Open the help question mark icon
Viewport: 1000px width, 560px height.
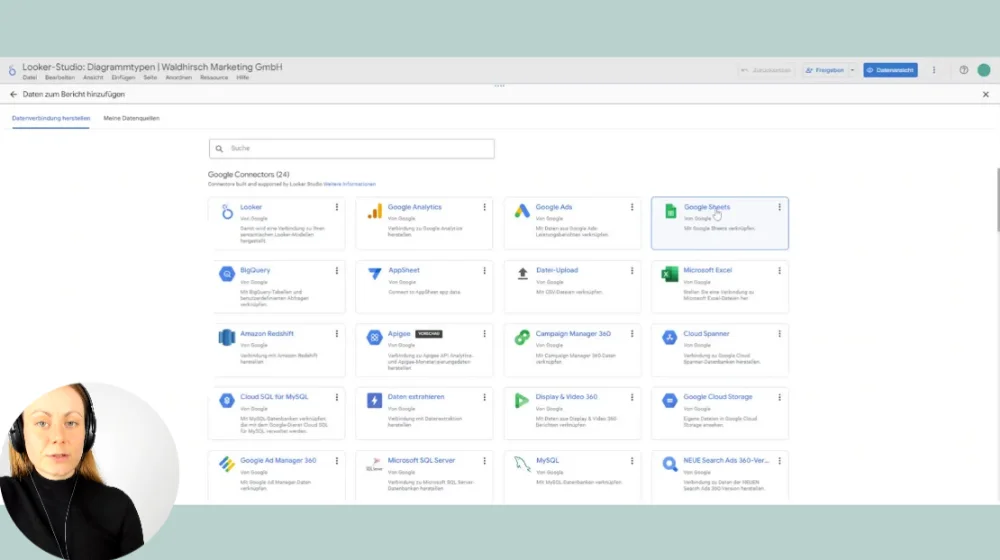[964, 70]
